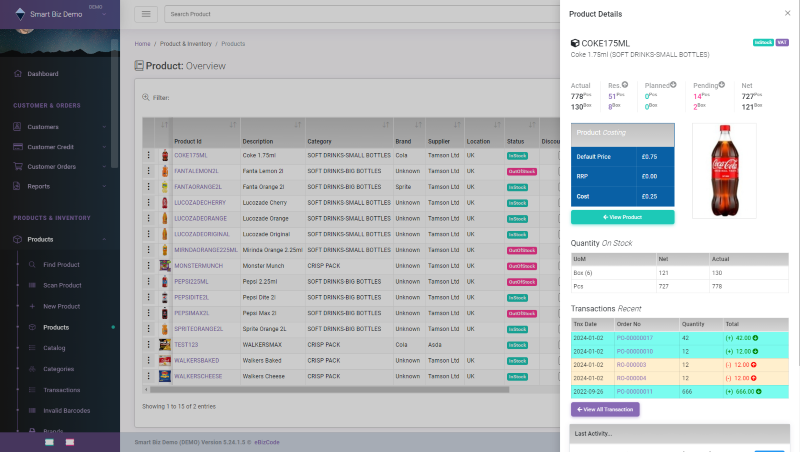
Task: Click the New Product plus icon
Action: pyautogui.click(x=32, y=306)
